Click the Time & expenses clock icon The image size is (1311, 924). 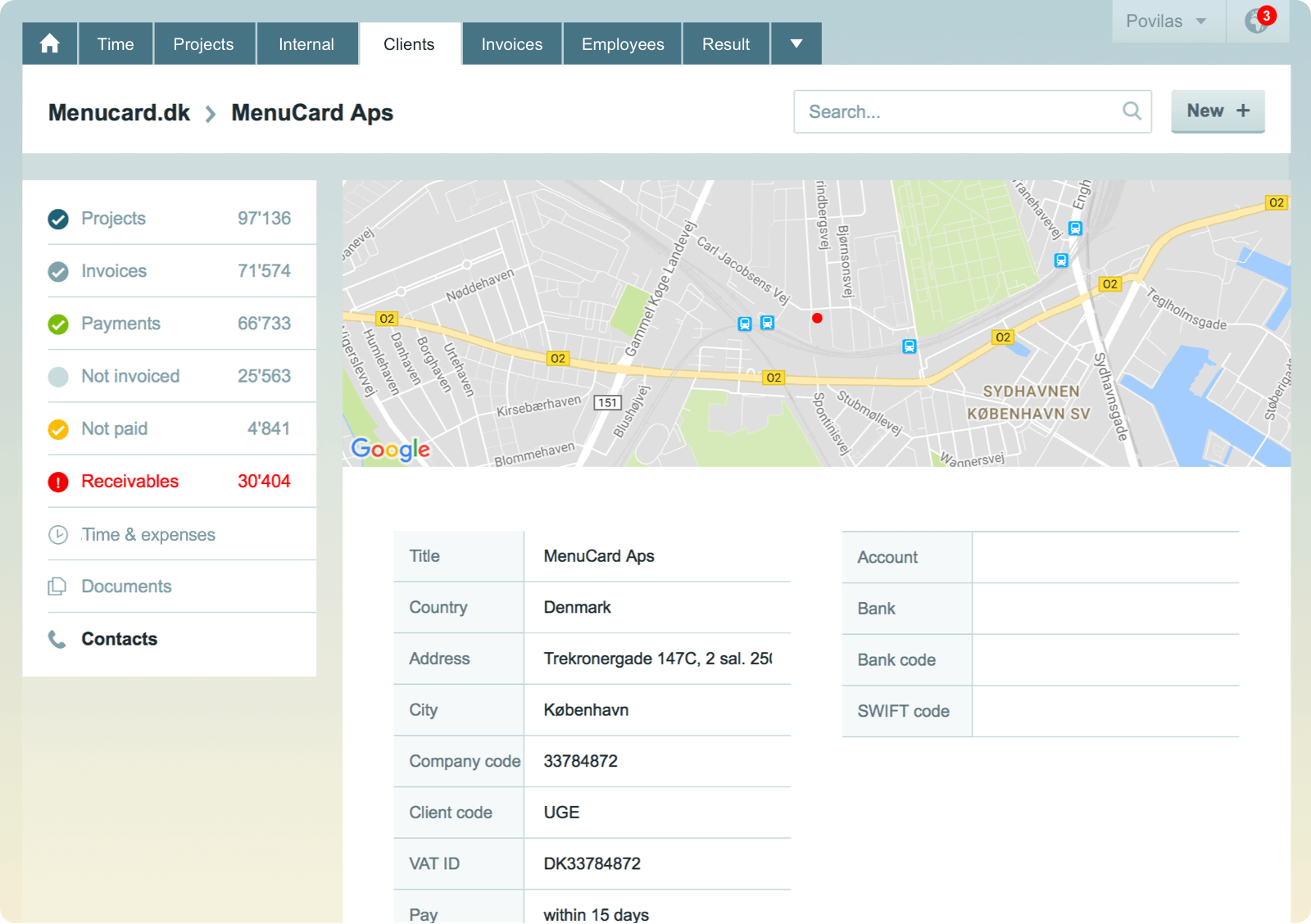(58, 535)
